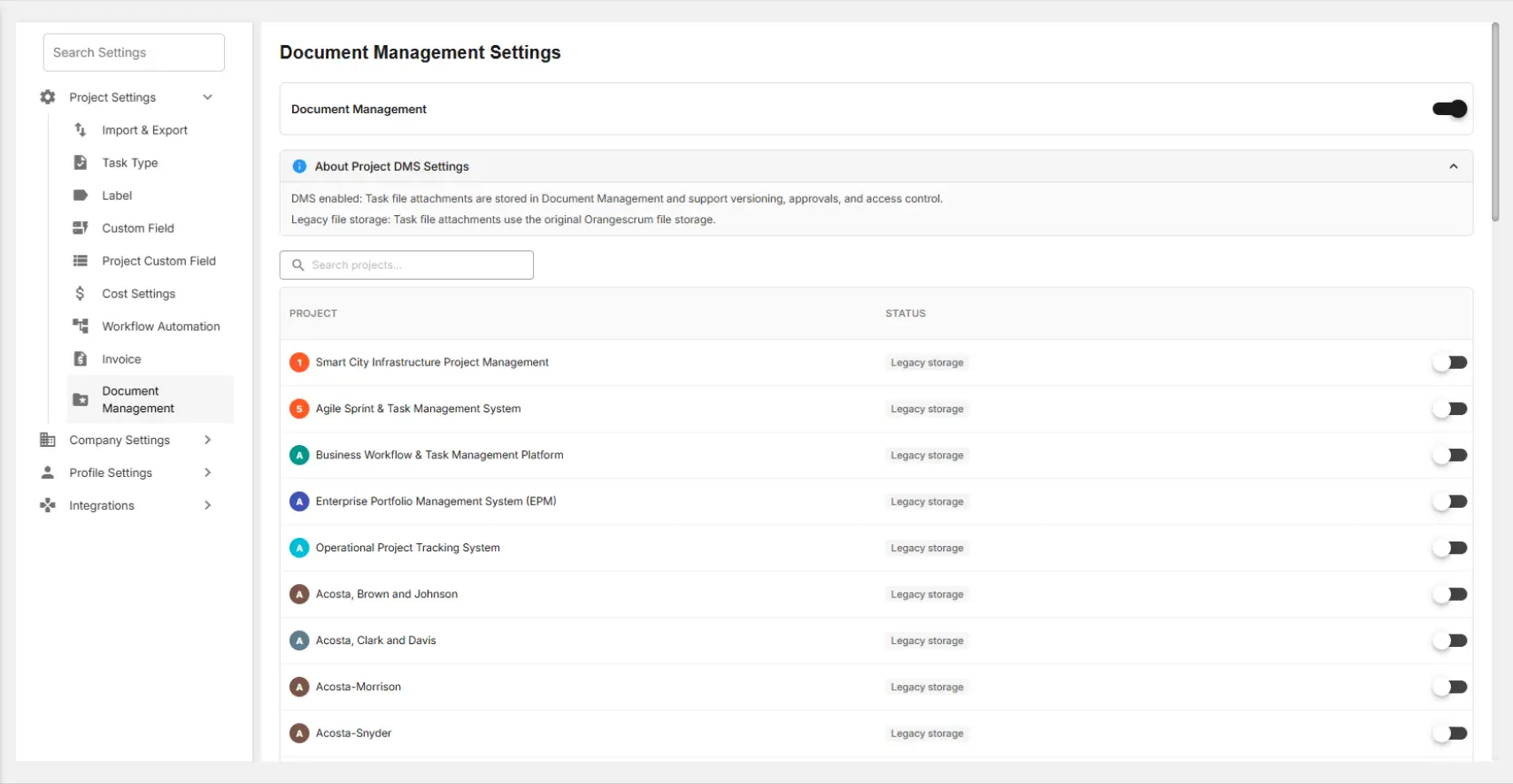Click the Search Settings input field
The height and width of the screenshot is (784, 1513).
pos(134,52)
